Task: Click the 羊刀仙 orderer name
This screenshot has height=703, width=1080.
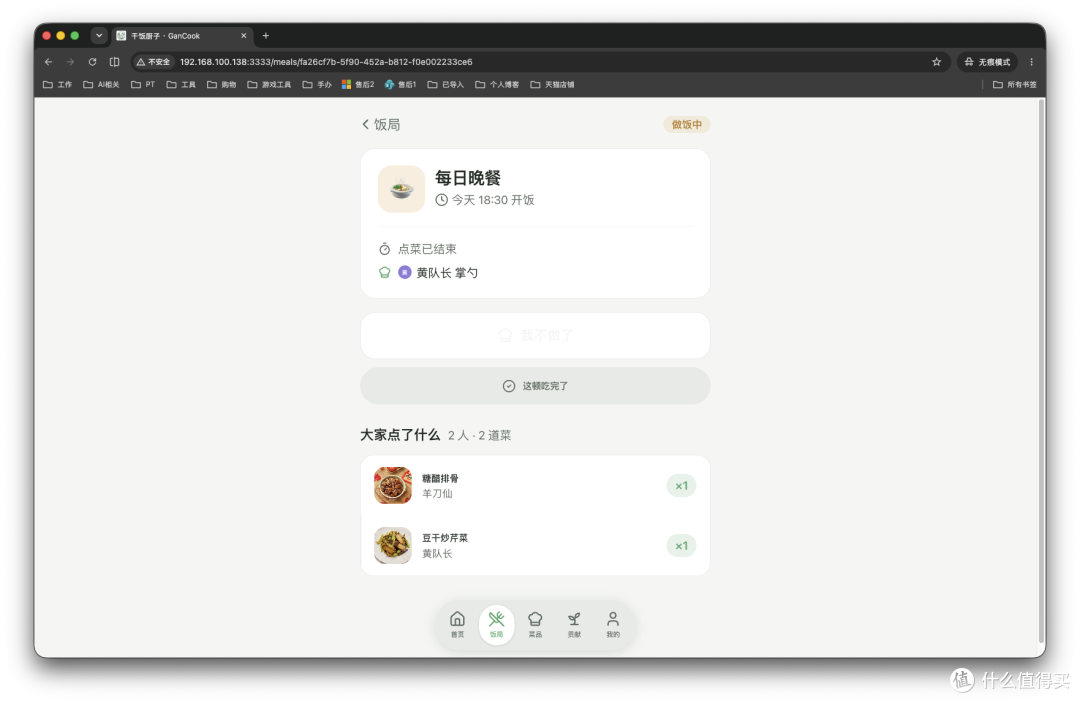Action: coord(437,493)
